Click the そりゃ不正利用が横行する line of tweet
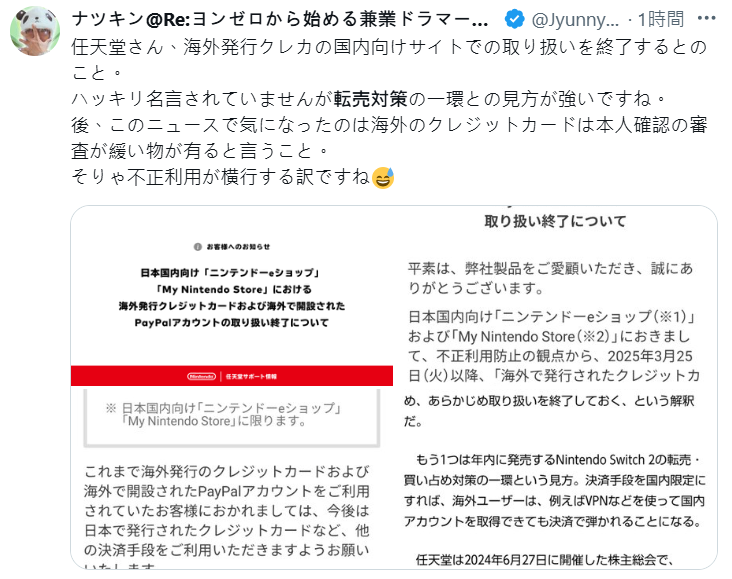 221,177
